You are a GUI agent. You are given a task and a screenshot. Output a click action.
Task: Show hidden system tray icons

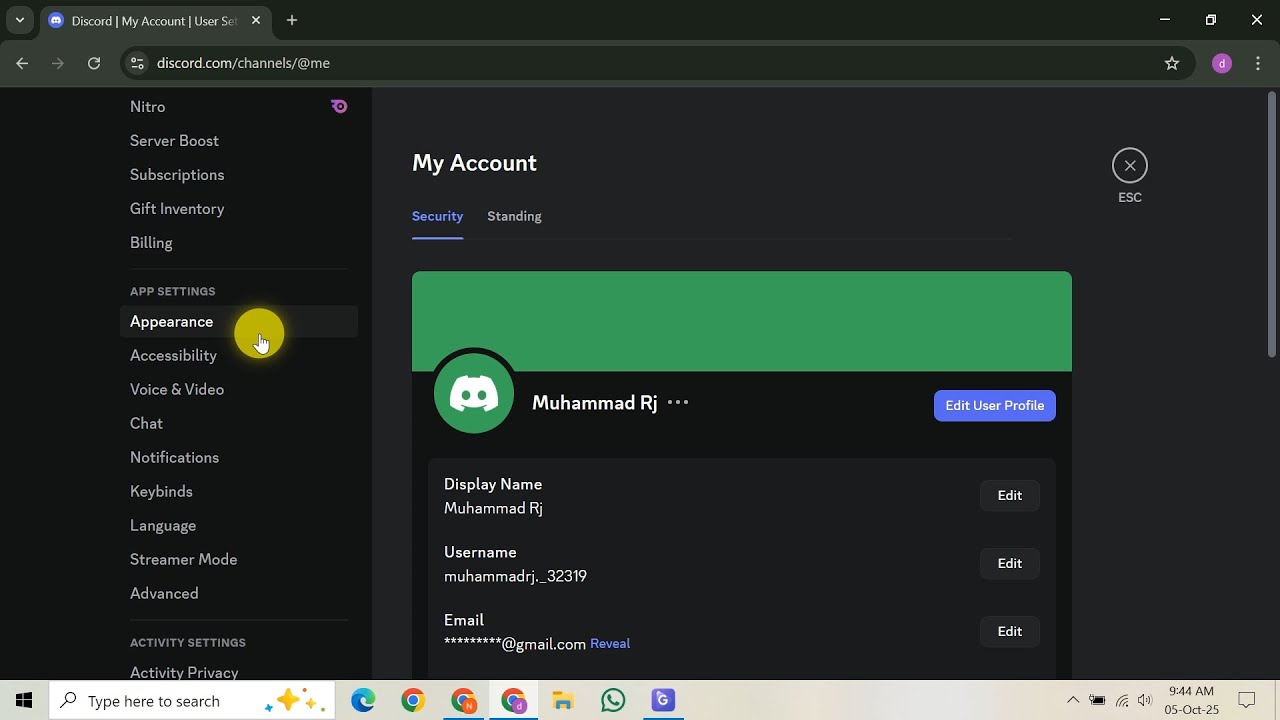tap(1073, 701)
